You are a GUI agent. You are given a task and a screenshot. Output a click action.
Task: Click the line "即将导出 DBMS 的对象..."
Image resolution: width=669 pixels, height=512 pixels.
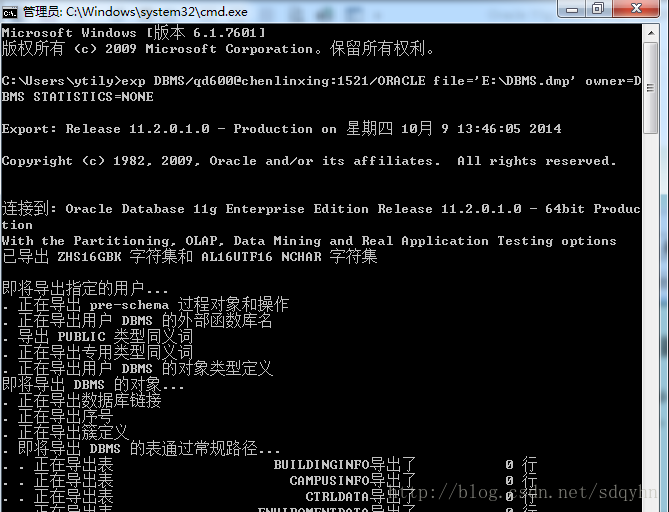click(93, 385)
